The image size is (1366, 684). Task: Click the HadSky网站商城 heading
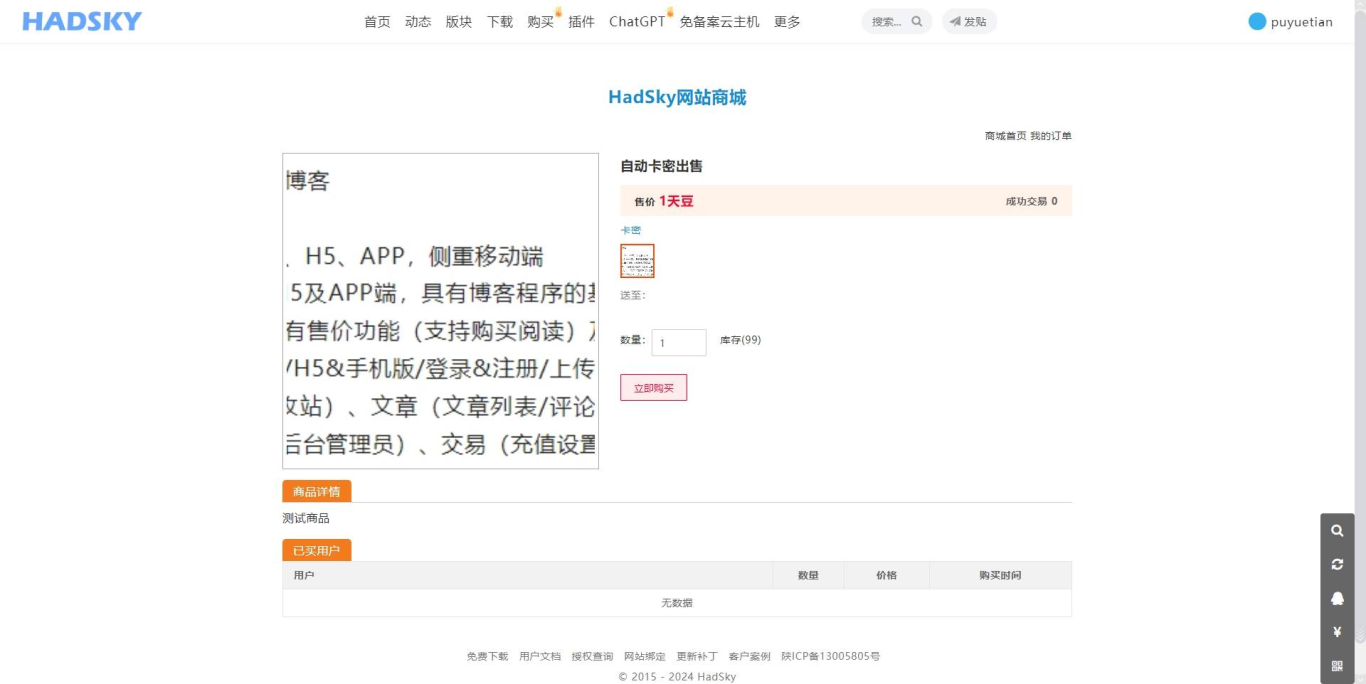point(677,97)
